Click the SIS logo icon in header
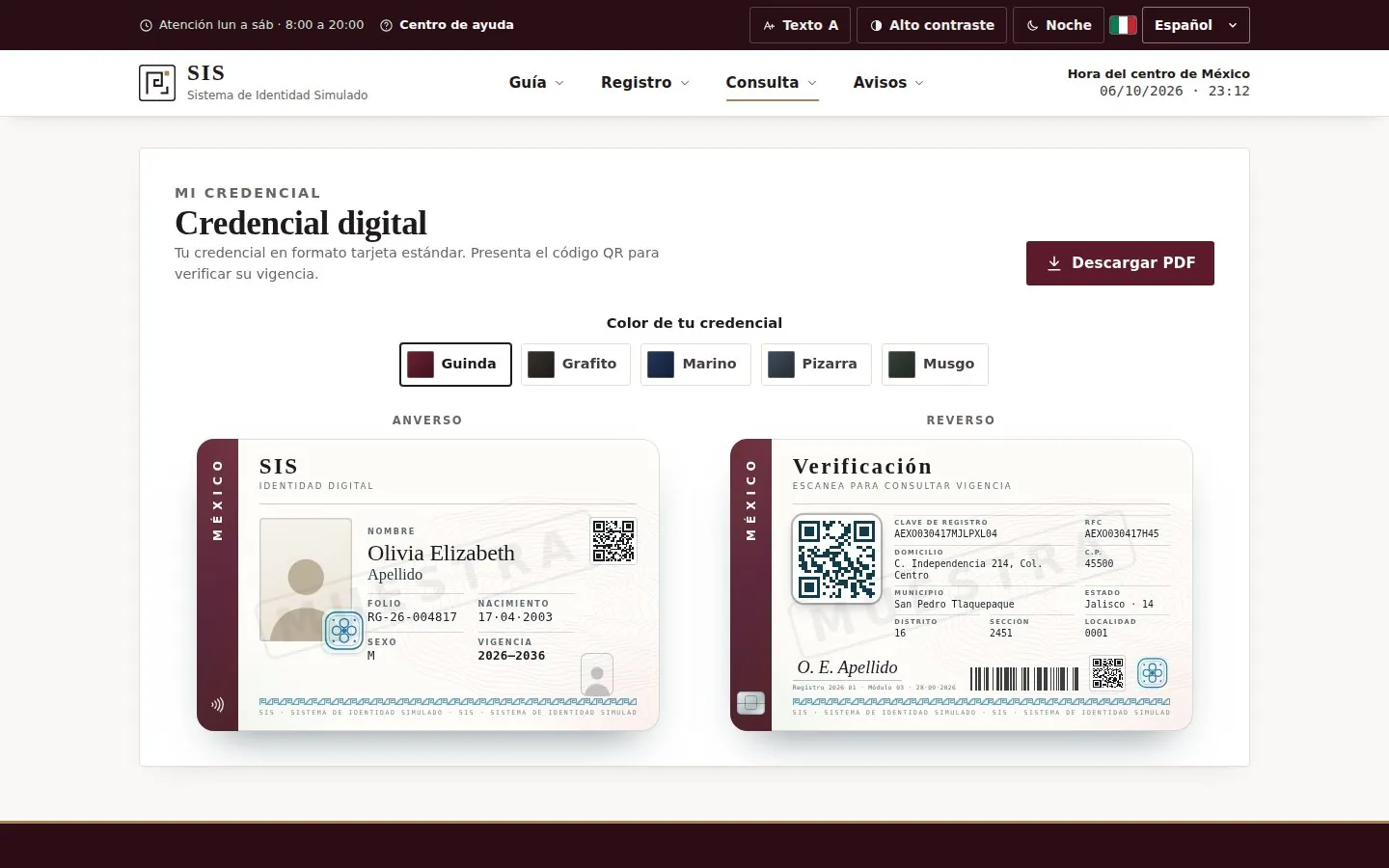This screenshot has height=868, width=1389. click(157, 83)
